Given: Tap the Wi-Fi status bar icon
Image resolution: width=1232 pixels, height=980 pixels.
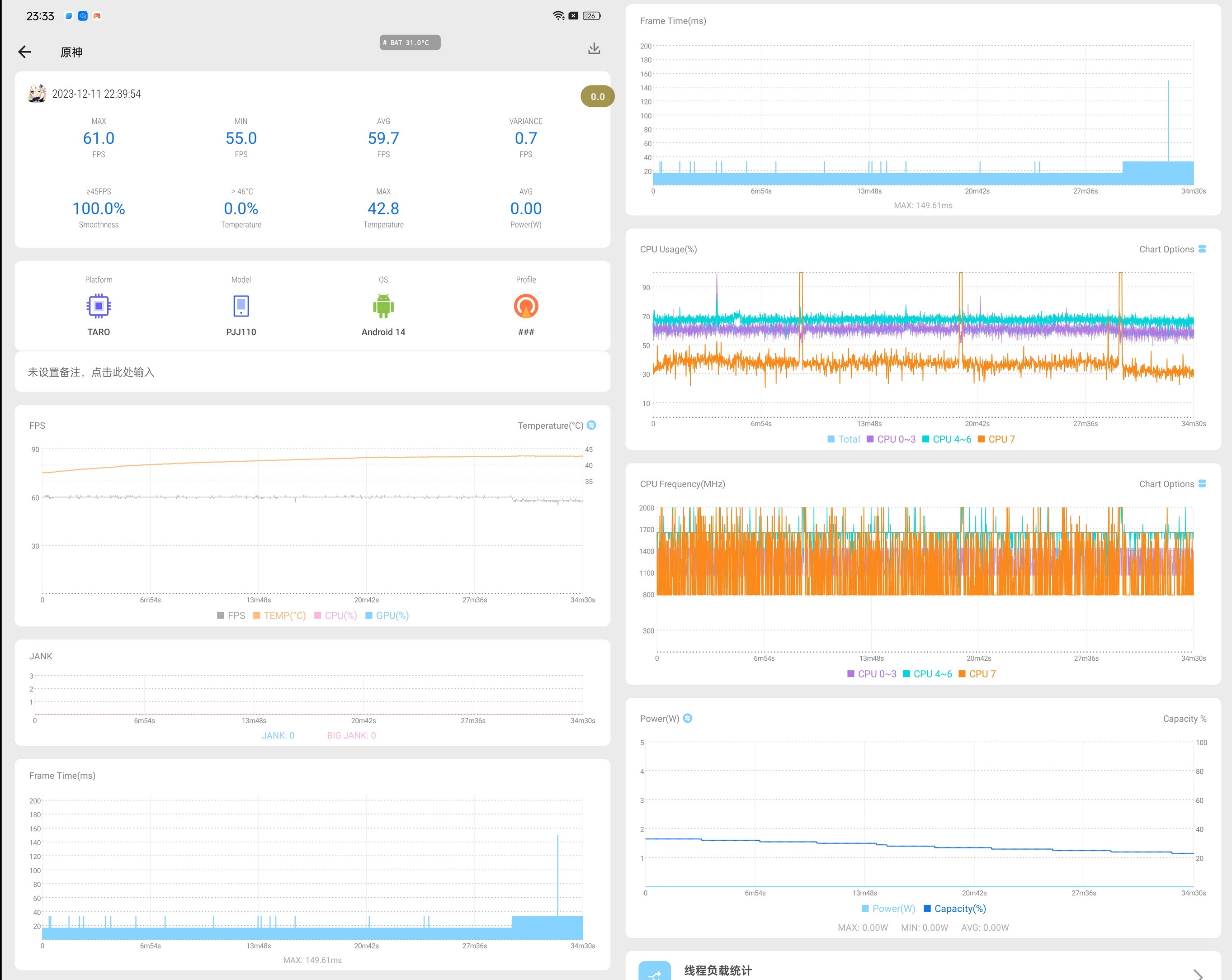Looking at the screenshot, I should [559, 15].
